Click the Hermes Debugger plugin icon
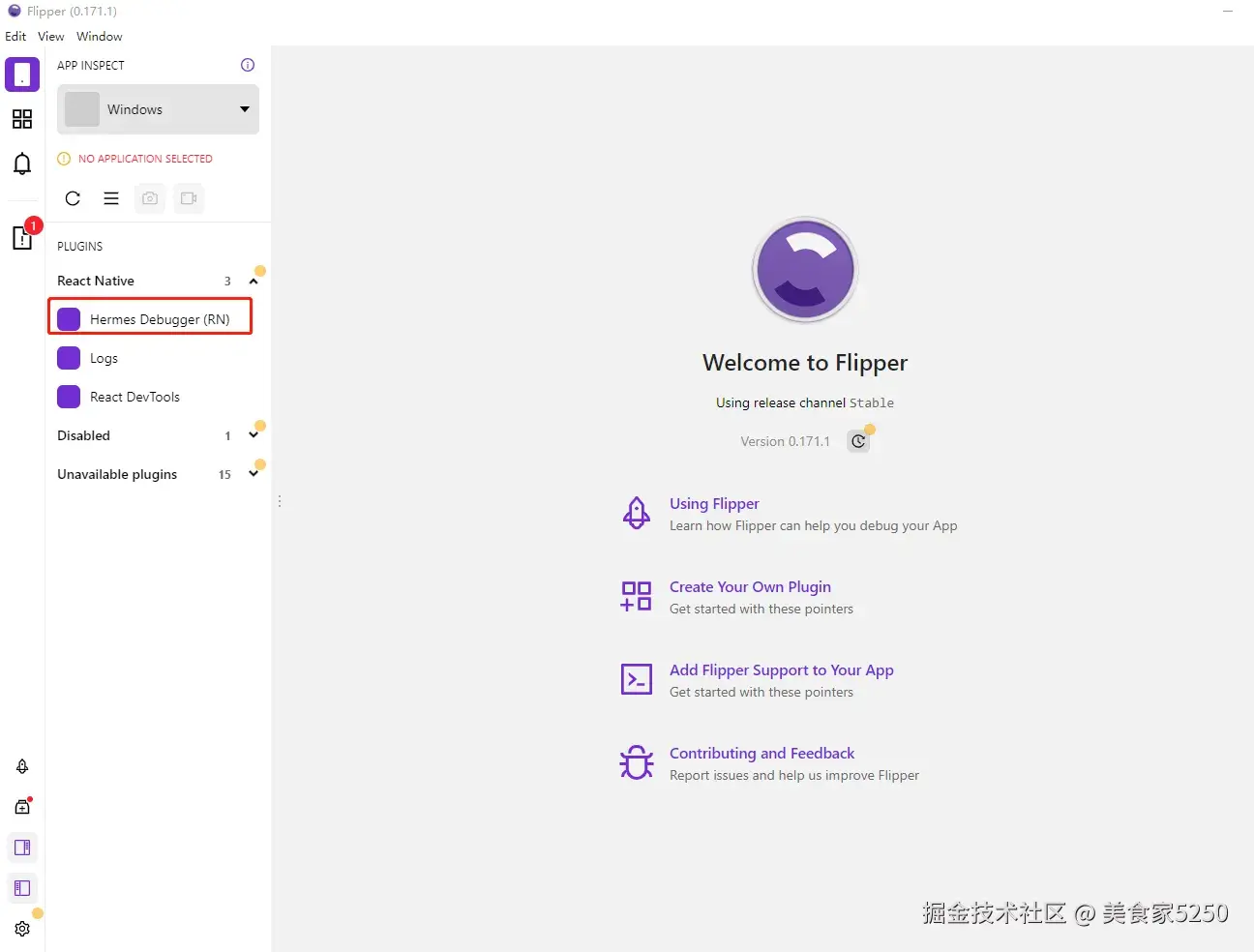Viewport: 1254px width, 952px height. (69, 319)
